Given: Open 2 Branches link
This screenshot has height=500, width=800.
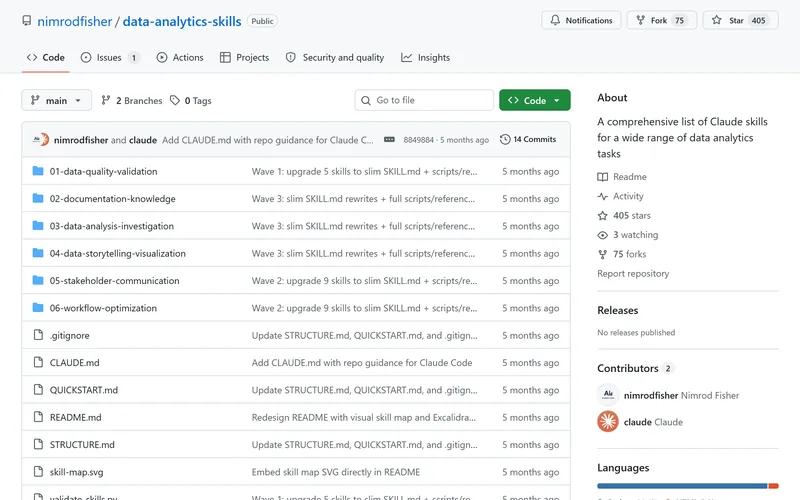Looking at the screenshot, I should (x=132, y=101).
